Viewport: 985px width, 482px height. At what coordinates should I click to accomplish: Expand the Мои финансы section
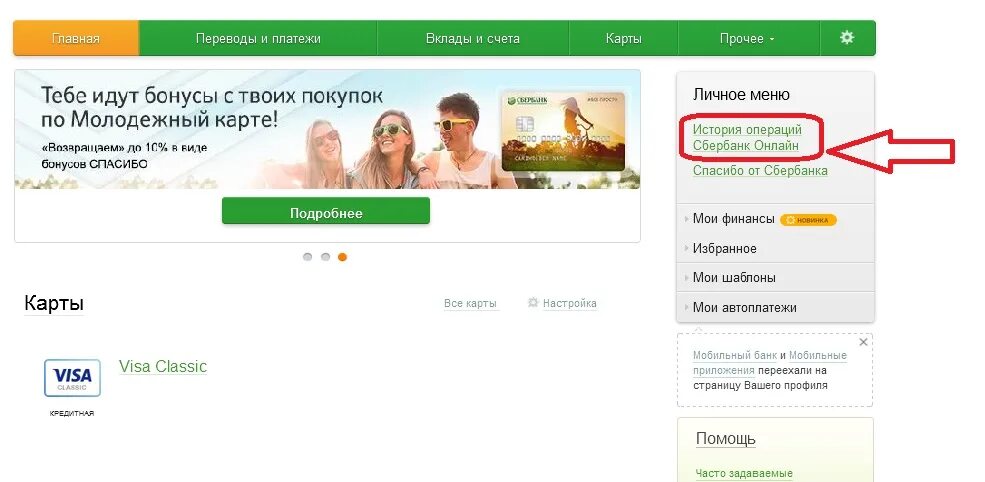[734, 219]
